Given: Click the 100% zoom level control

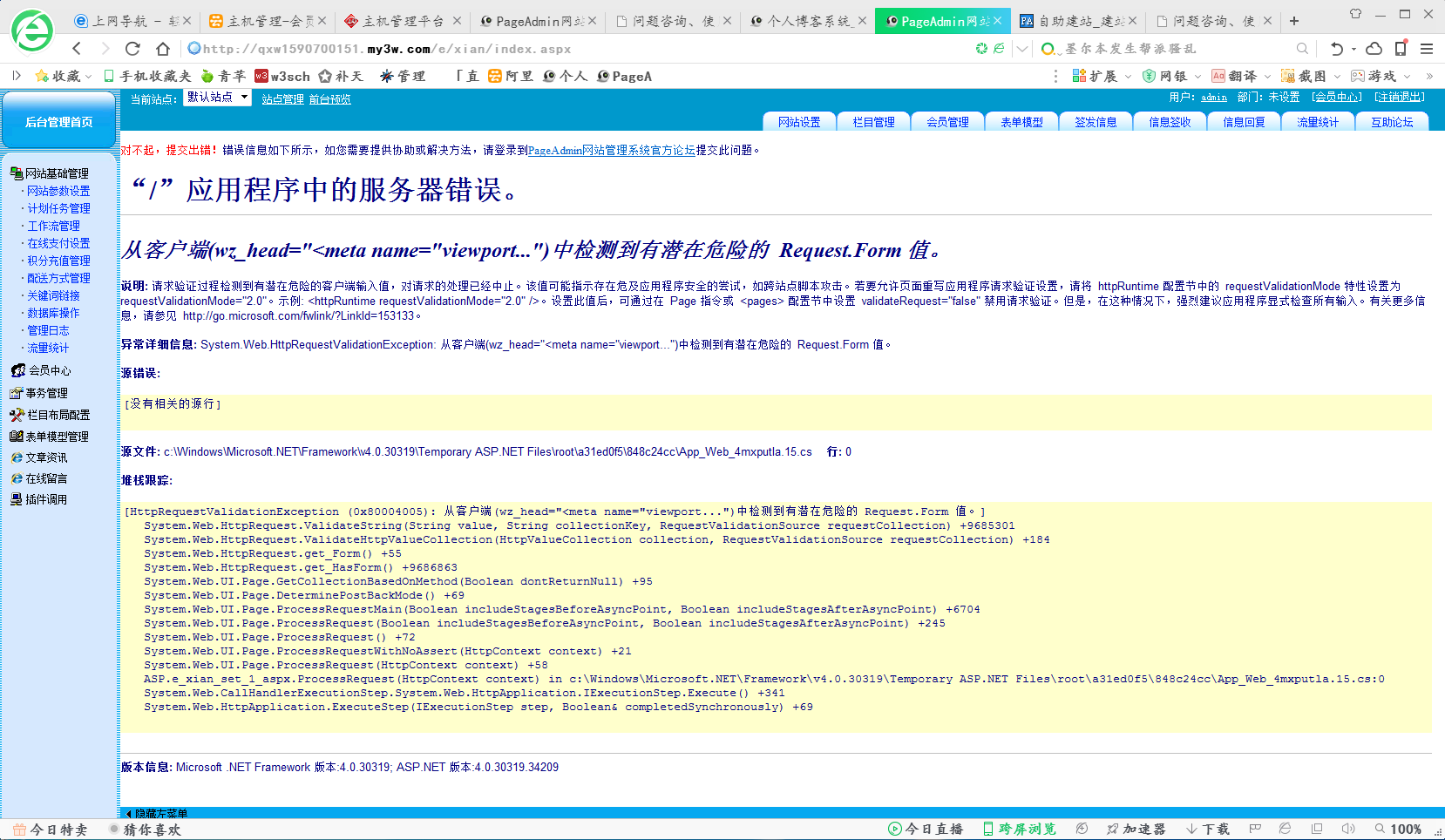Looking at the screenshot, I should [x=1398, y=829].
